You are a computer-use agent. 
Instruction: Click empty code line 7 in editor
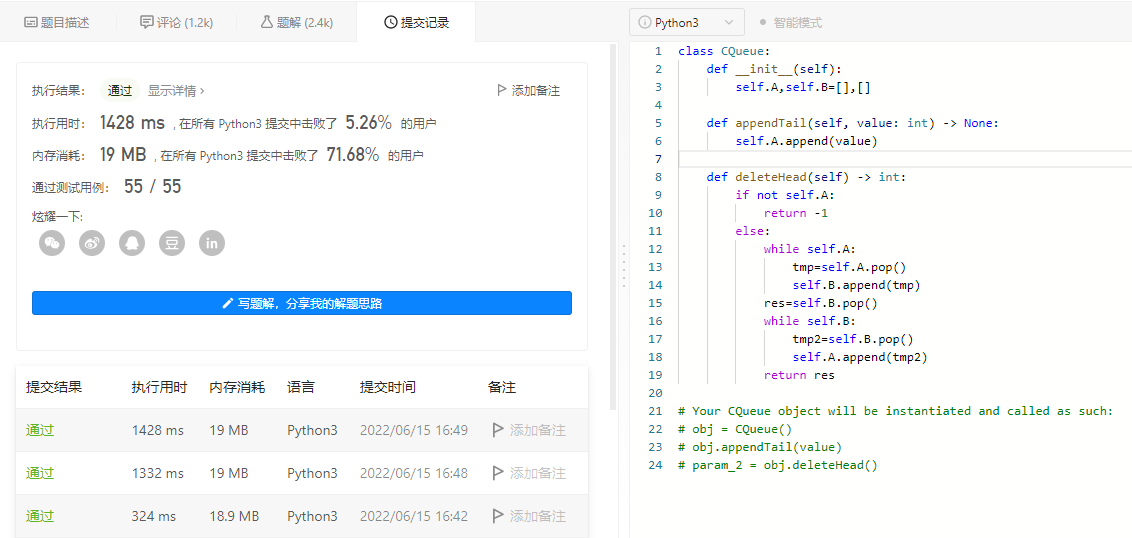pos(900,159)
